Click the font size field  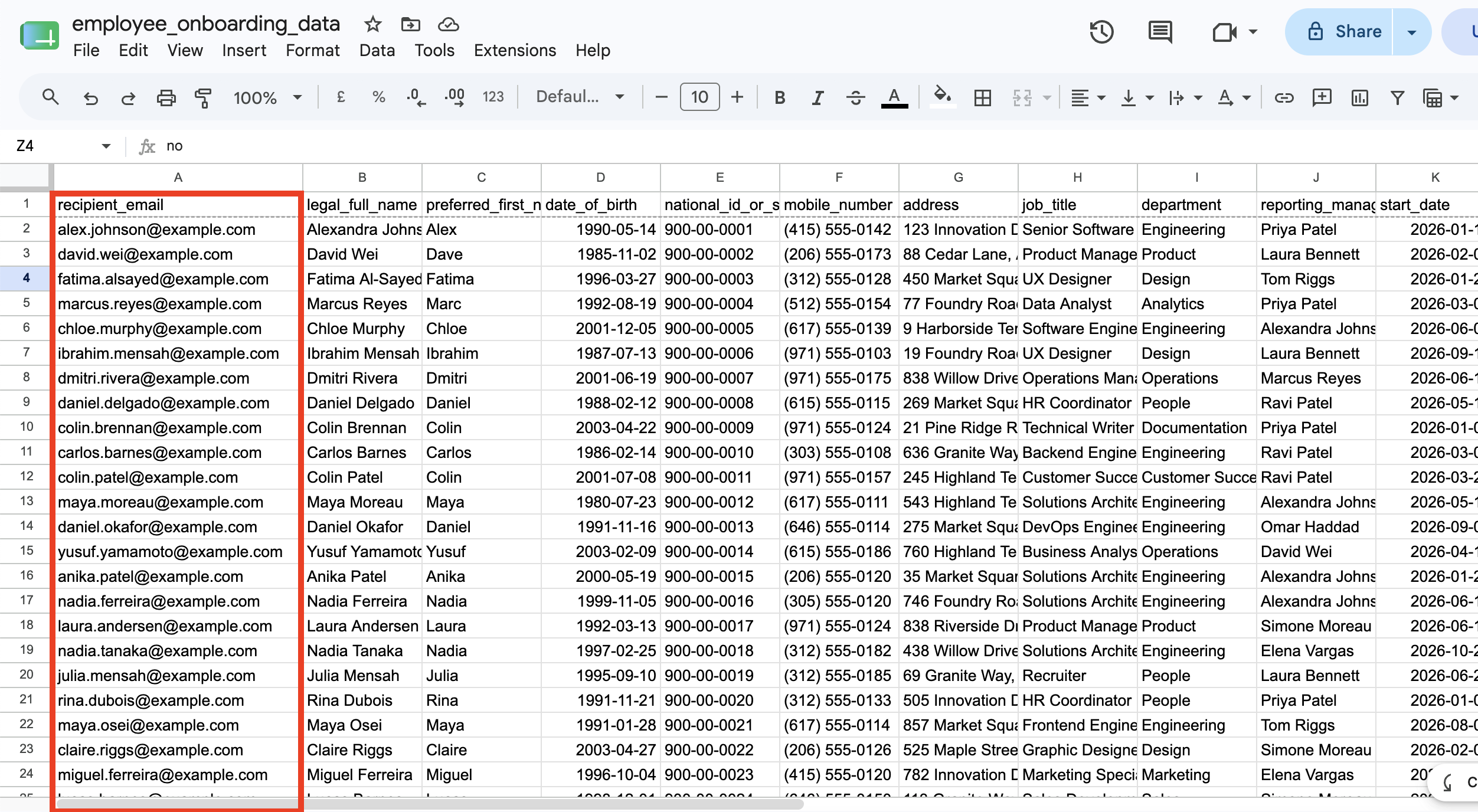coord(699,97)
